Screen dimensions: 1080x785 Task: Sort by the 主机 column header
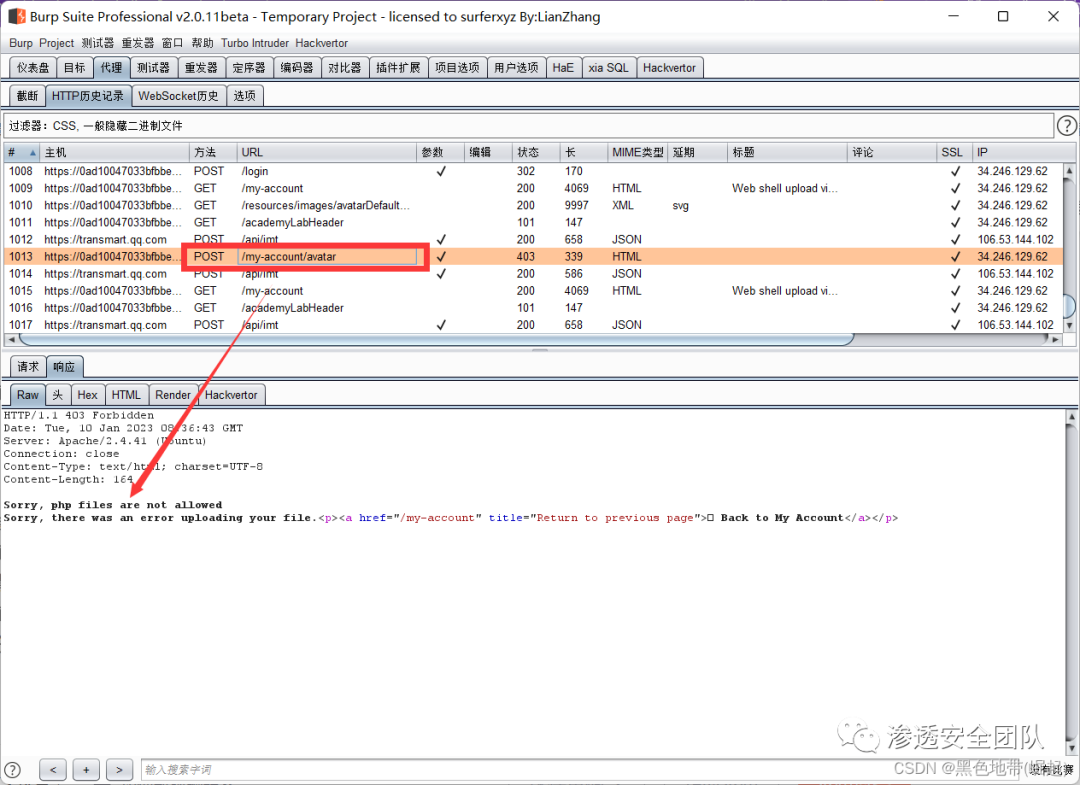pyautogui.click(x=114, y=153)
